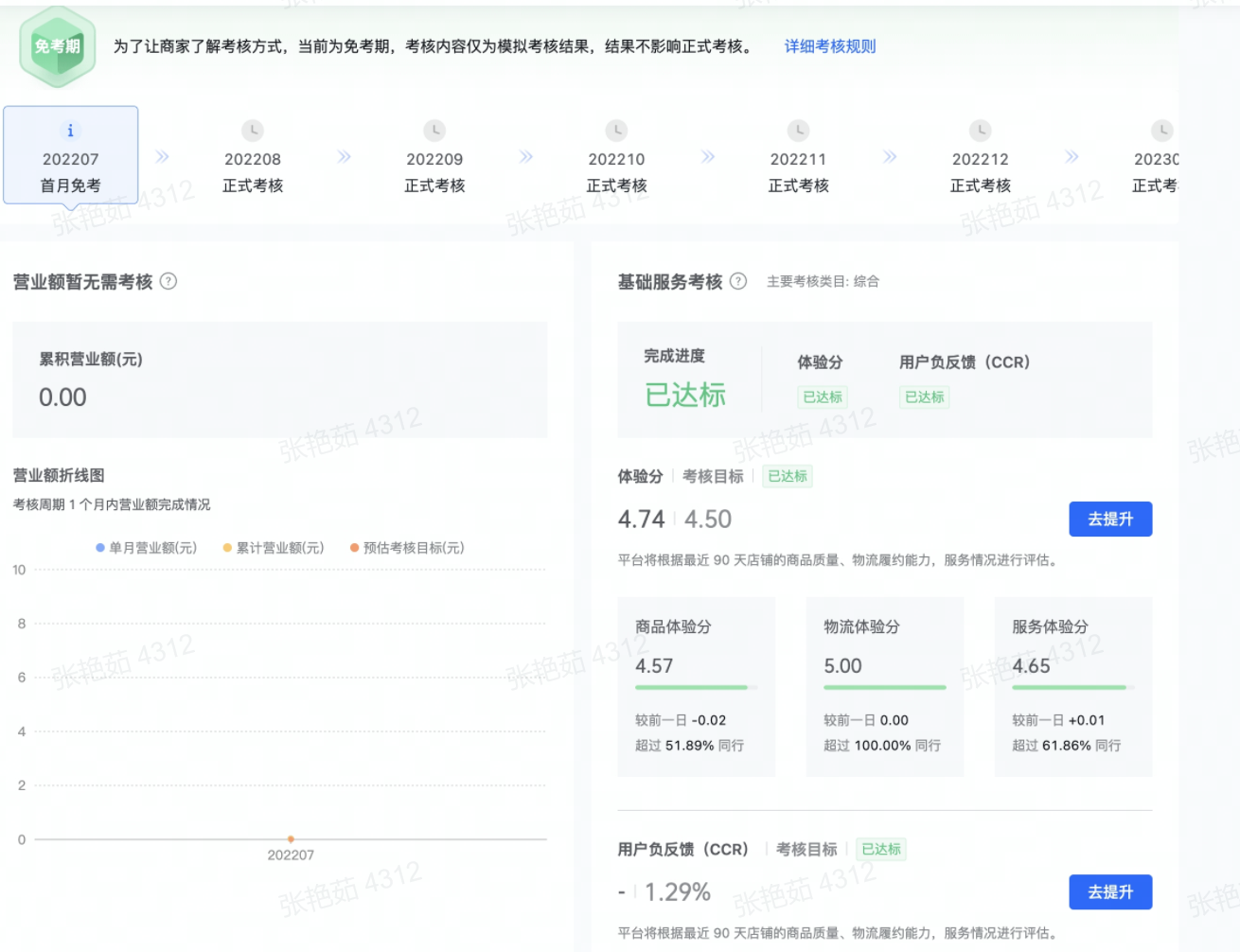Open the 详细考核规则 link
The image size is (1240, 952).
pos(828,45)
